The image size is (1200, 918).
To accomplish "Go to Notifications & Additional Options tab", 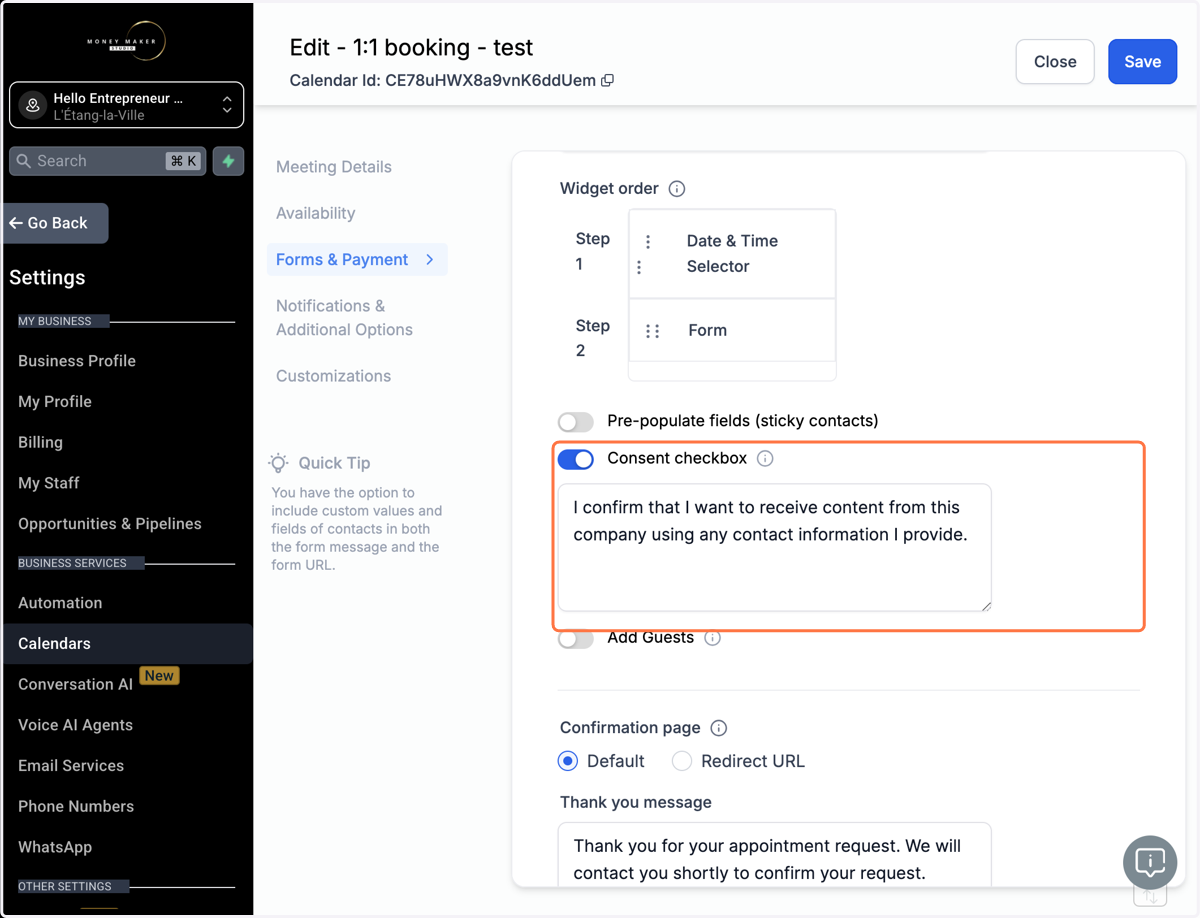I will (344, 318).
